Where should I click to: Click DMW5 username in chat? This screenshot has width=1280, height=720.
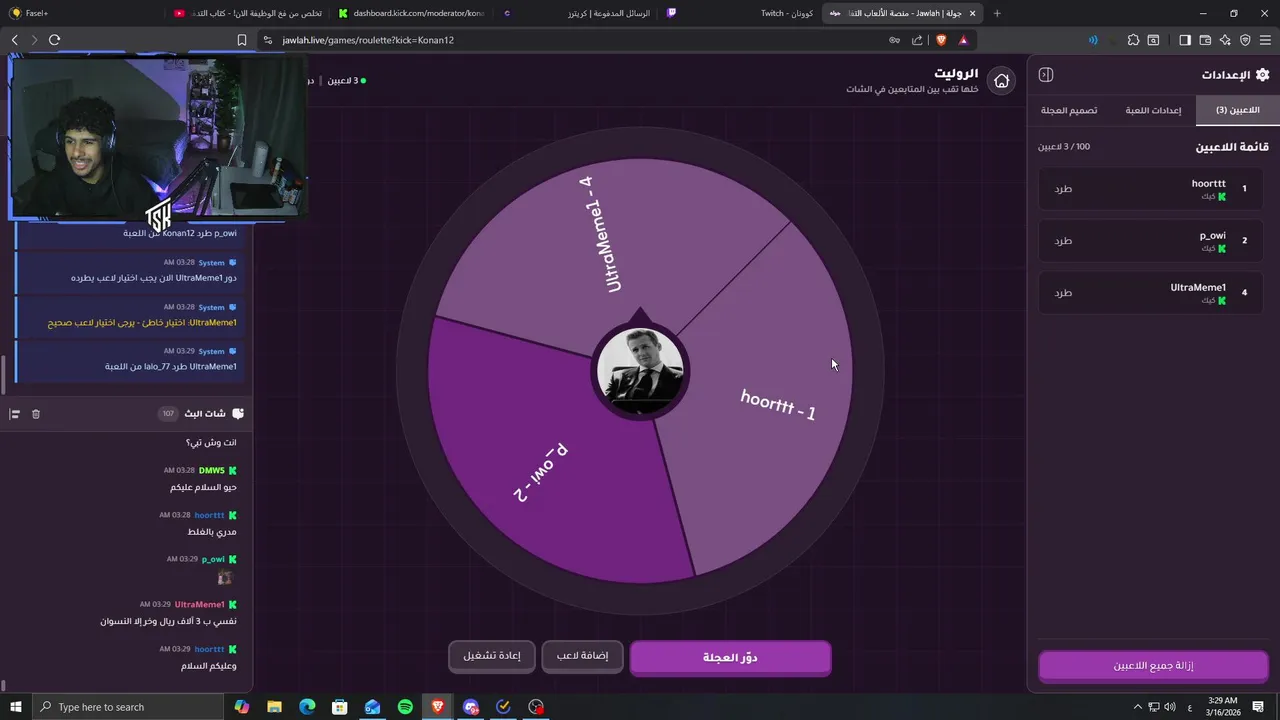[211, 470]
